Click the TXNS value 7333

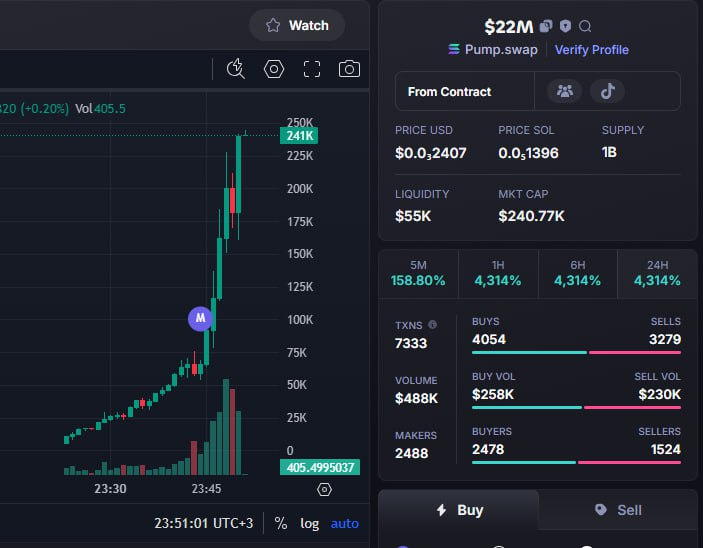coord(411,344)
